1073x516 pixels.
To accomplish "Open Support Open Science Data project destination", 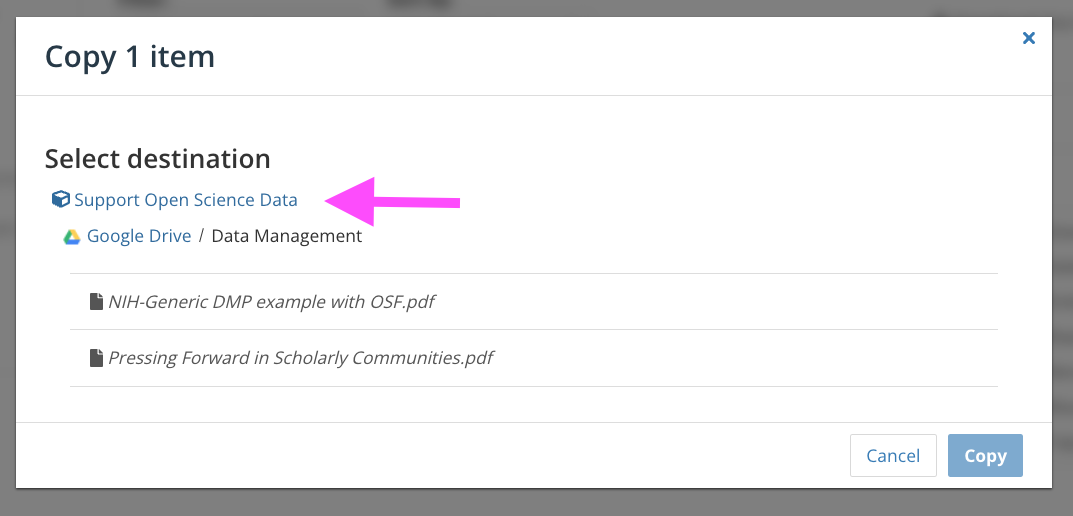I will tap(186, 200).
